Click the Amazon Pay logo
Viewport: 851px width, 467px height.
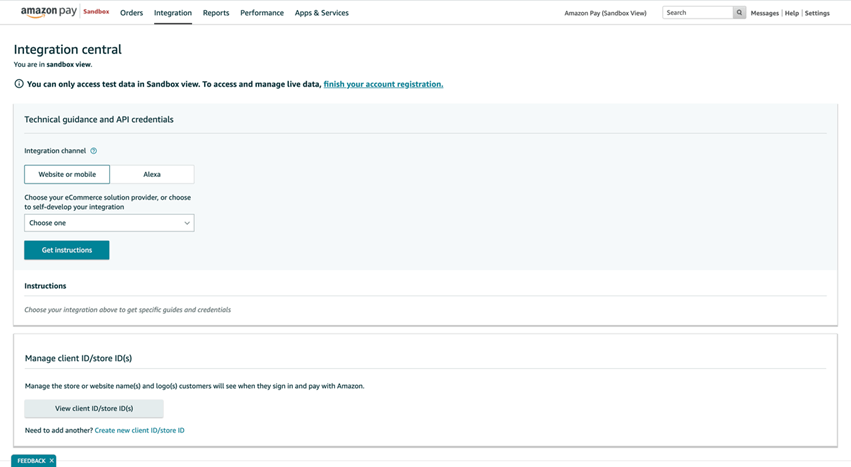tap(48, 12)
